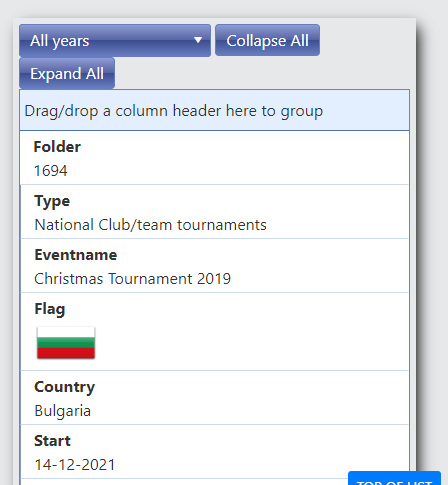Click the group-by column header drop area
The width and height of the screenshot is (448, 485).
click(x=214, y=110)
